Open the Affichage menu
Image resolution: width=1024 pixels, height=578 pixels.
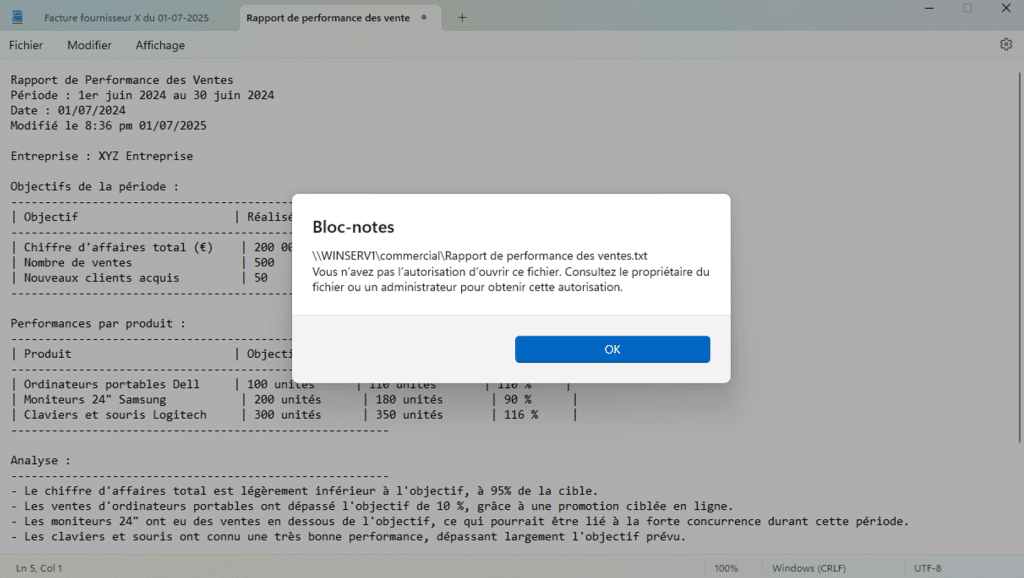pyautogui.click(x=160, y=45)
